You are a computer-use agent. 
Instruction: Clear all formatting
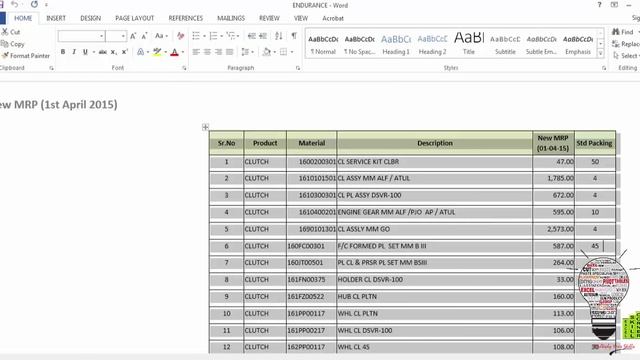pos(180,36)
